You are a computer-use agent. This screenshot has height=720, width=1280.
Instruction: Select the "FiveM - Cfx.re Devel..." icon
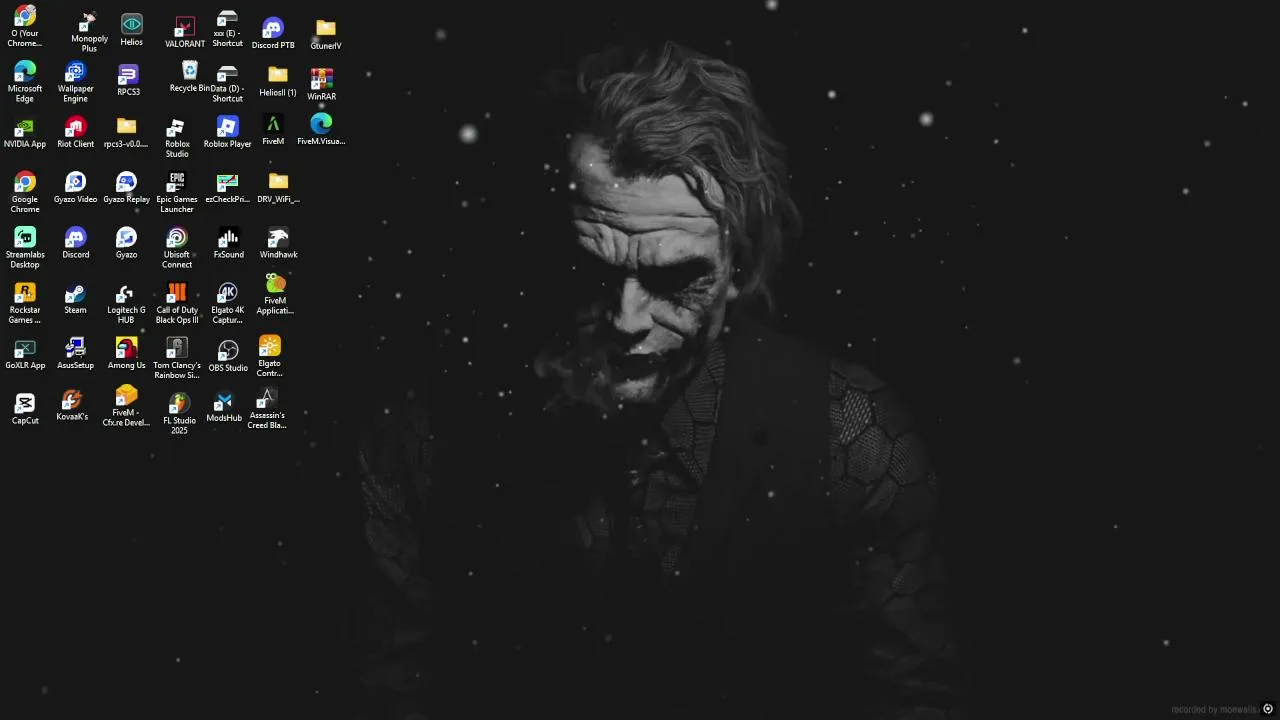coord(126,406)
